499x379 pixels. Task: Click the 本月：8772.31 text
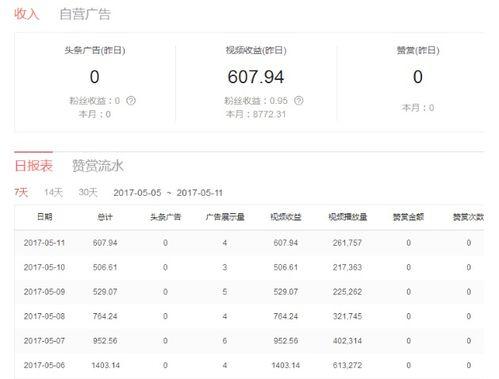tap(256, 114)
